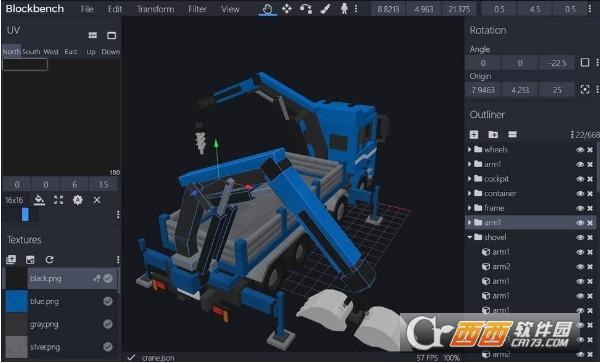The image size is (600, 363).
Task: Open the Transform menu
Action: pos(155,9)
